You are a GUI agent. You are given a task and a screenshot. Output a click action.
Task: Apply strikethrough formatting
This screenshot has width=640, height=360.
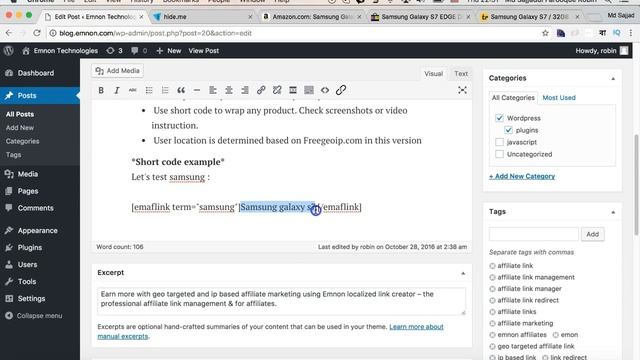click(x=133, y=90)
